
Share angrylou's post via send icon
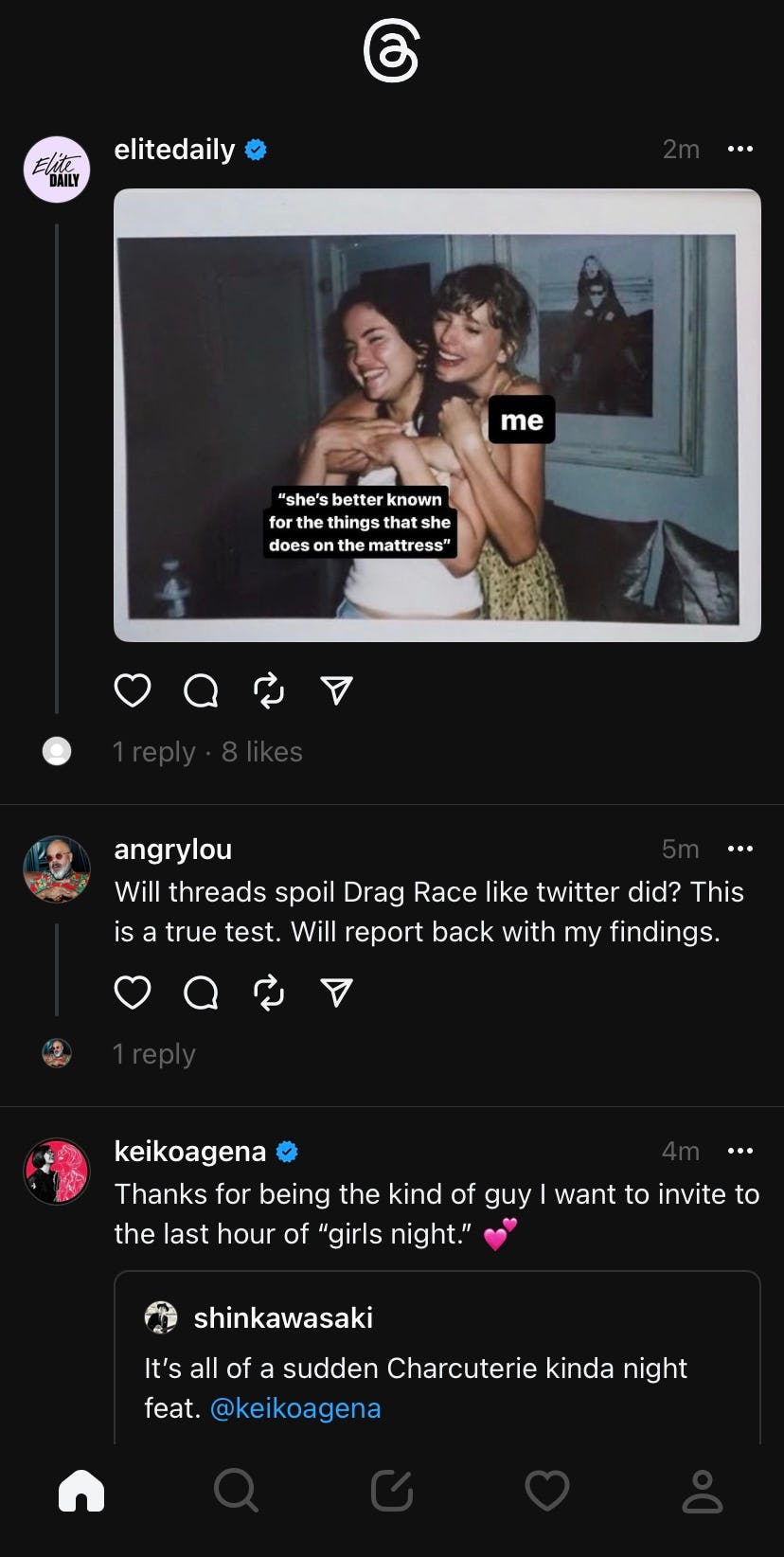click(x=337, y=993)
